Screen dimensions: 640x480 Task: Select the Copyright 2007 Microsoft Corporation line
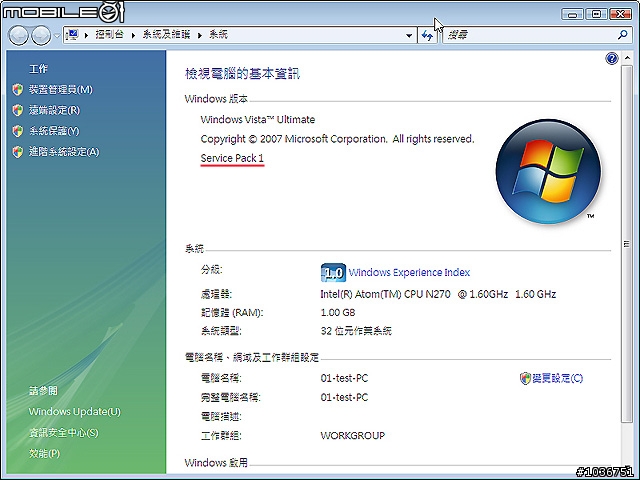coord(337,139)
